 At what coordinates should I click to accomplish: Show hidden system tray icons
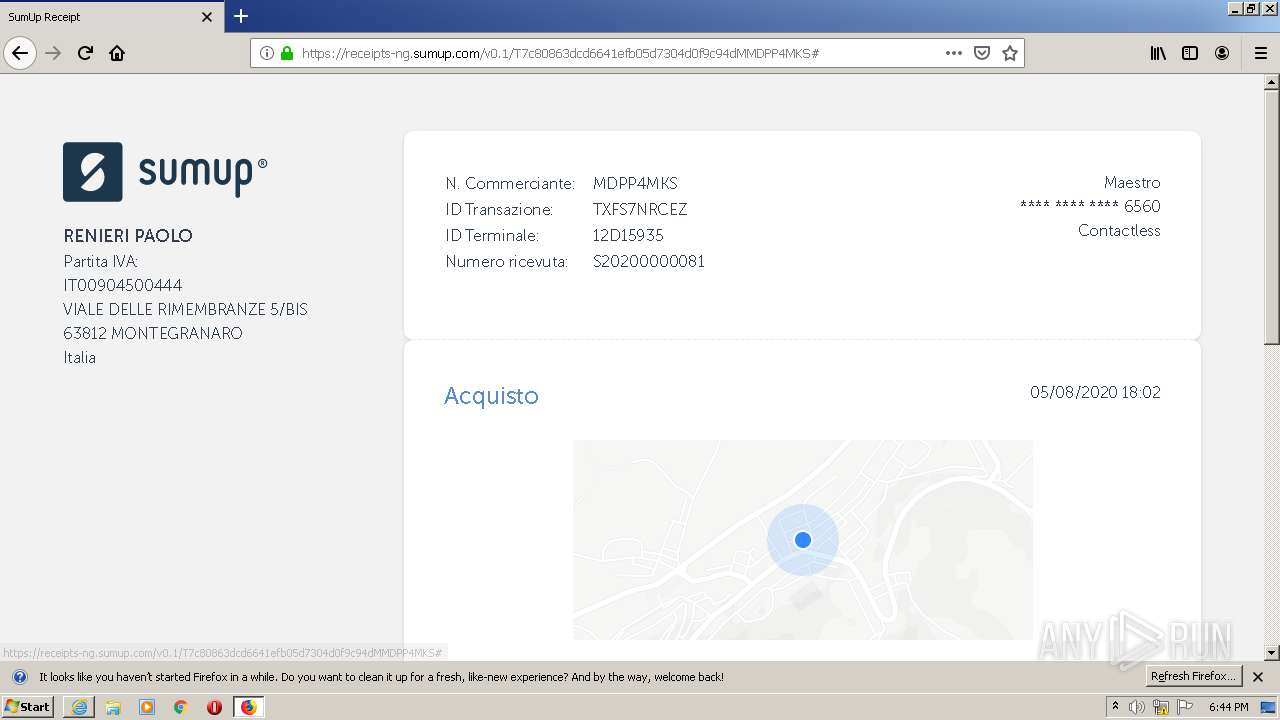pos(1116,707)
